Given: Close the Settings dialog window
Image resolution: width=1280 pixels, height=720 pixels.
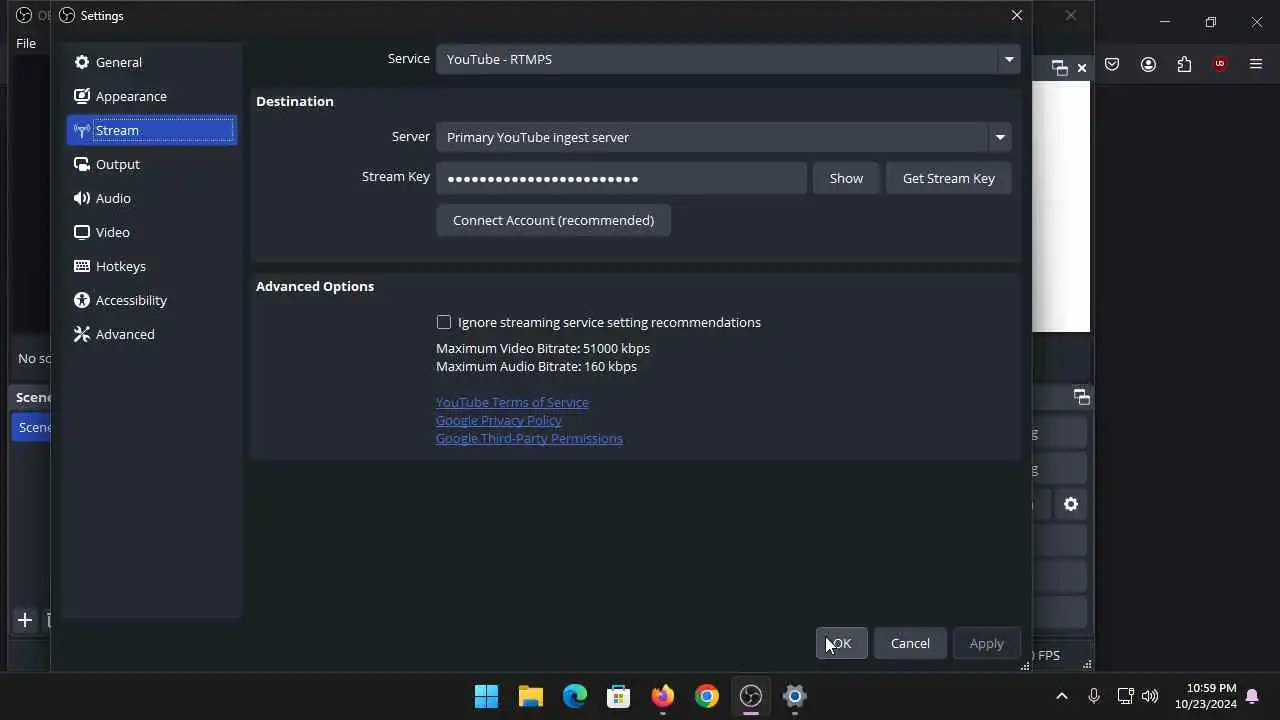Looking at the screenshot, I should click(x=1017, y=15).
